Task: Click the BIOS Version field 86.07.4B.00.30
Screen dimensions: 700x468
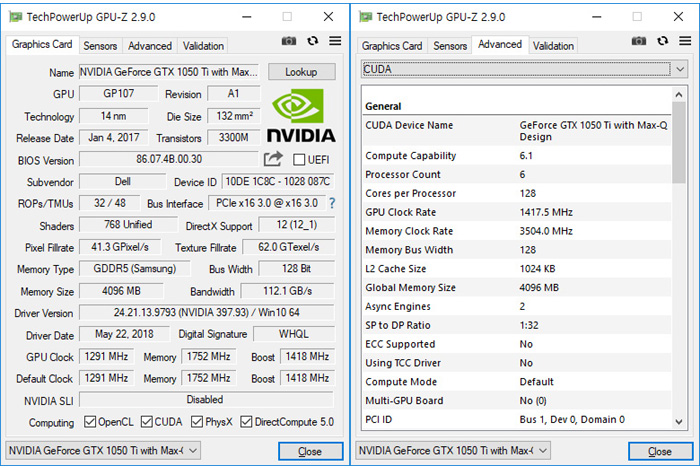Action: pyautogui.click(x=169, y=159)
